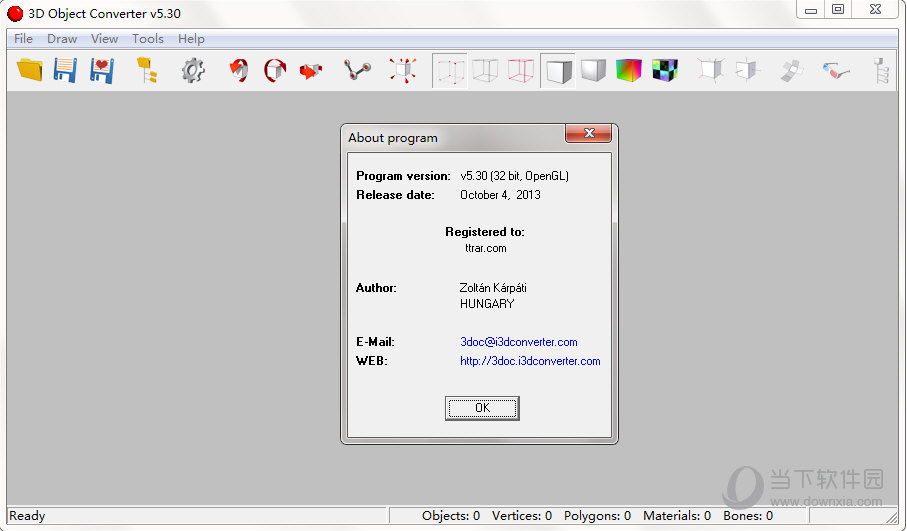Open the View menu
Image resolution: width=907 pixels, height=531 pixels.
click(104, 39)
